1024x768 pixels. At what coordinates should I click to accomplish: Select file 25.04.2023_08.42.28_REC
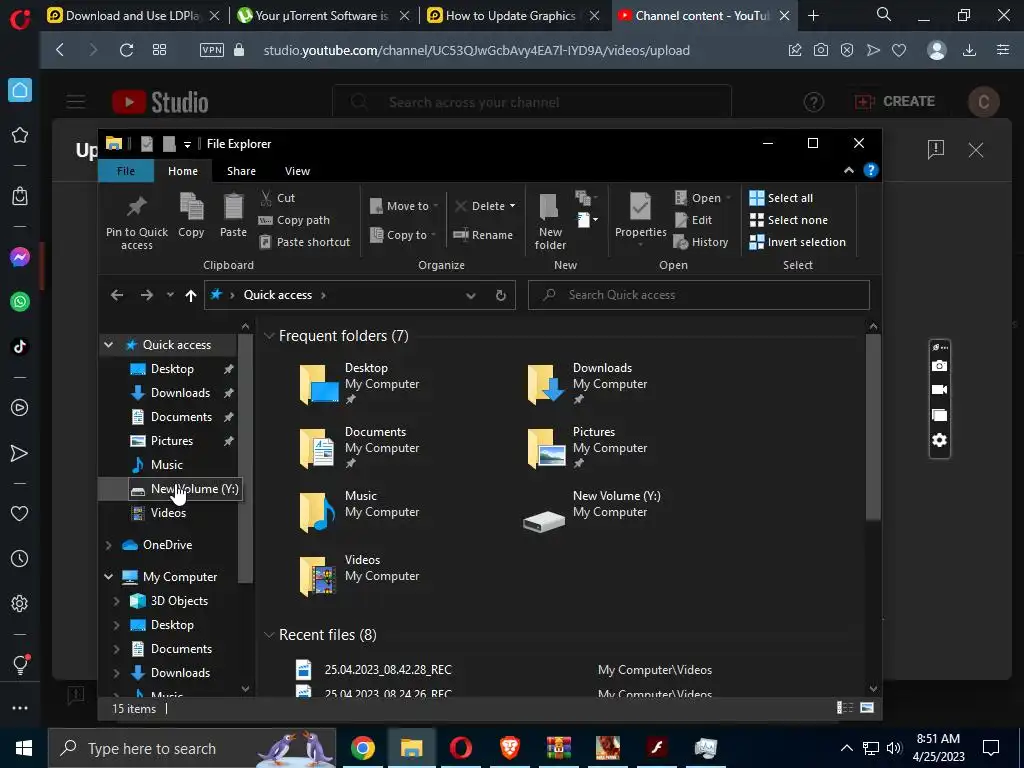click(x=388, y=669)
